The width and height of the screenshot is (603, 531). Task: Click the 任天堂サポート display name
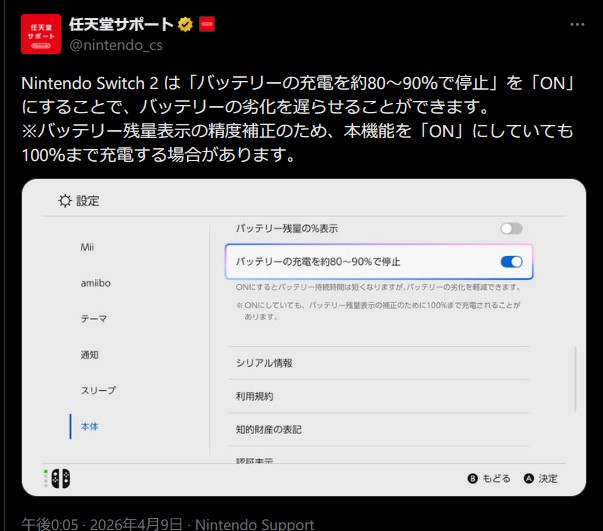121,24
